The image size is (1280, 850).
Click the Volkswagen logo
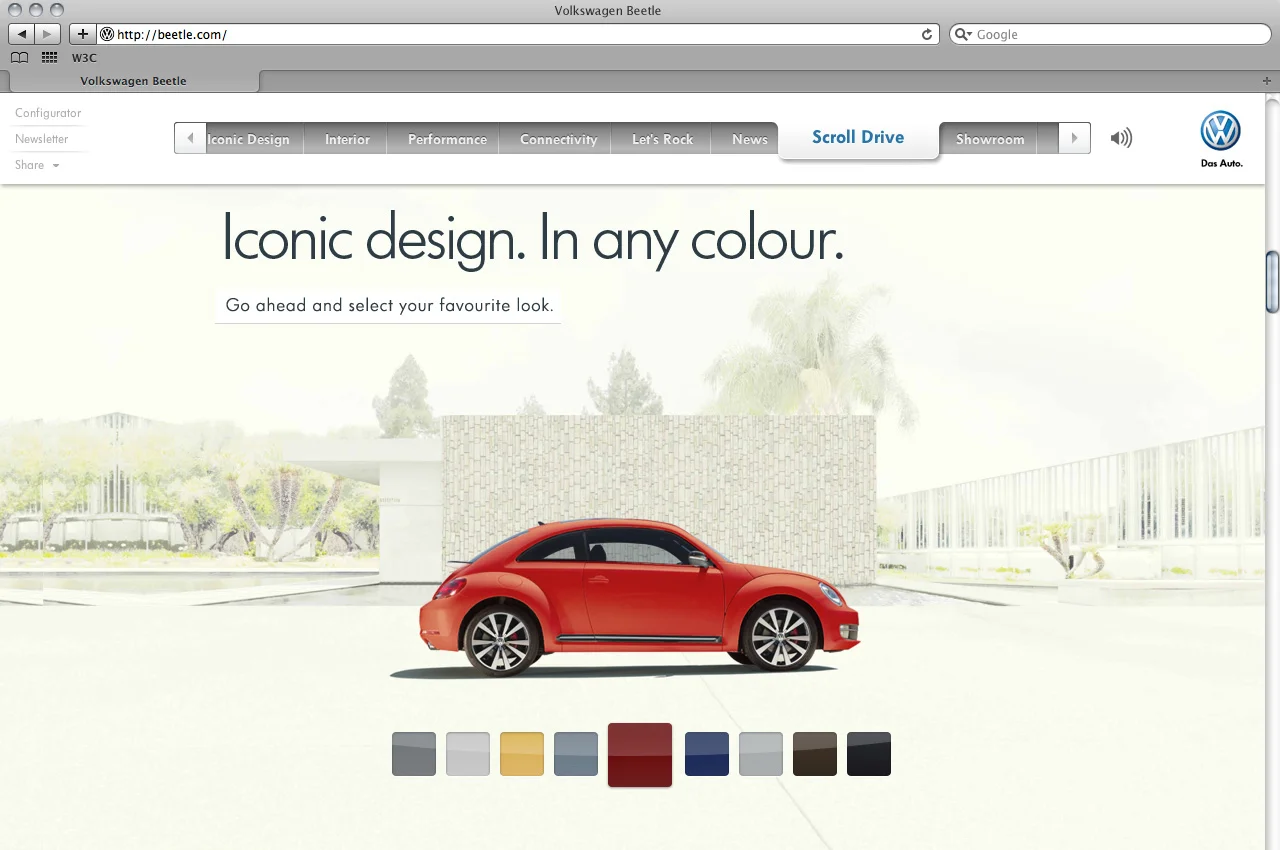[1221, 131]
